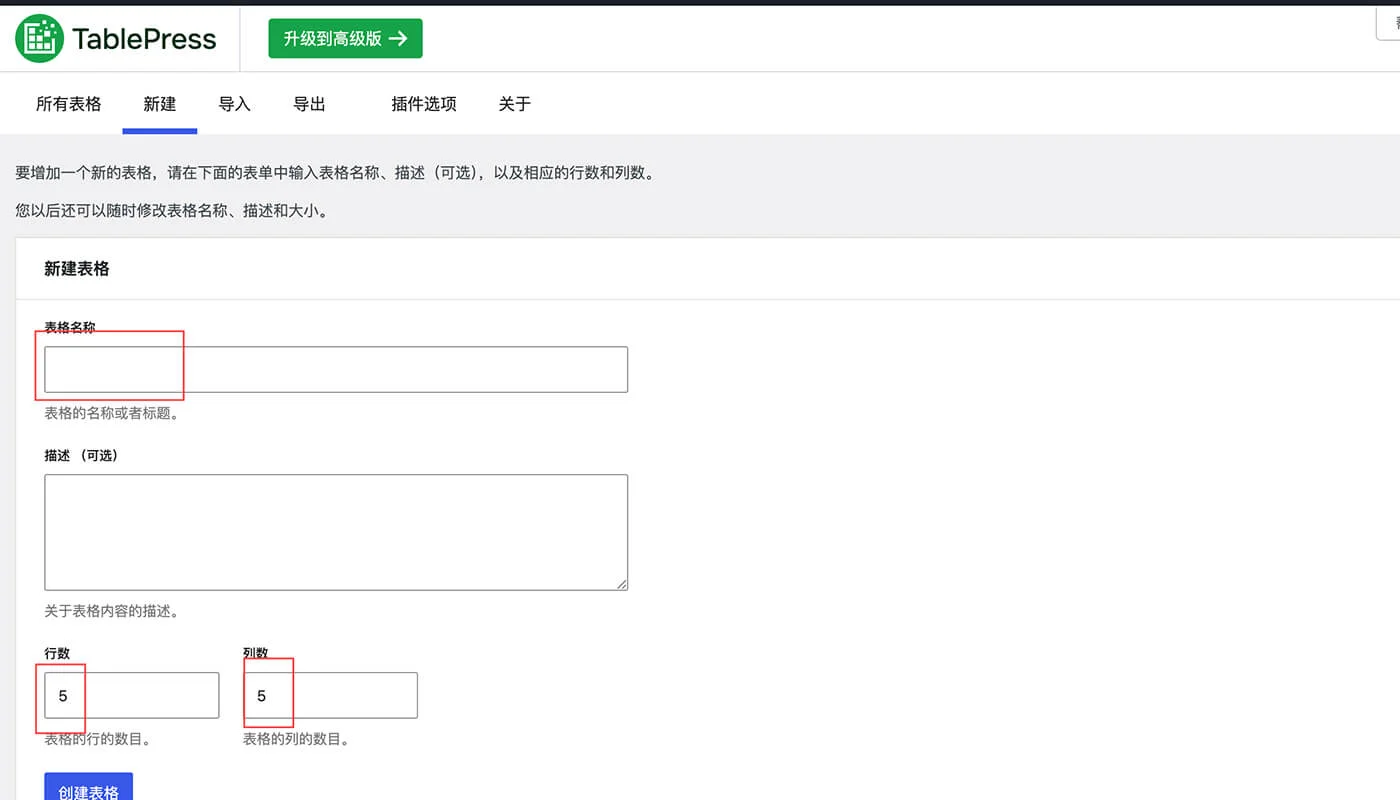Click the green TablePress table icon

click(37, 38)
